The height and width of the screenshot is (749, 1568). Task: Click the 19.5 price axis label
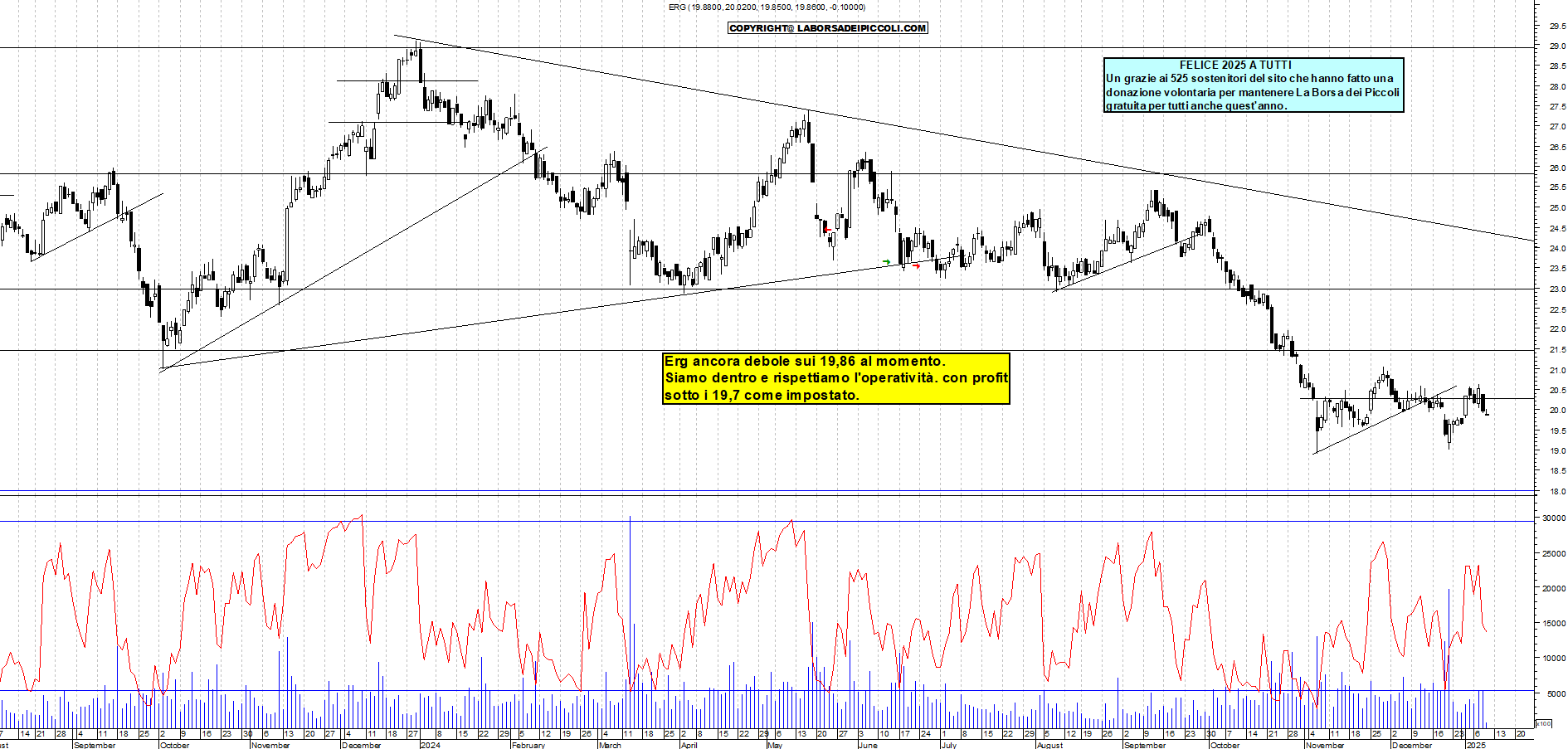point(1557,431)
